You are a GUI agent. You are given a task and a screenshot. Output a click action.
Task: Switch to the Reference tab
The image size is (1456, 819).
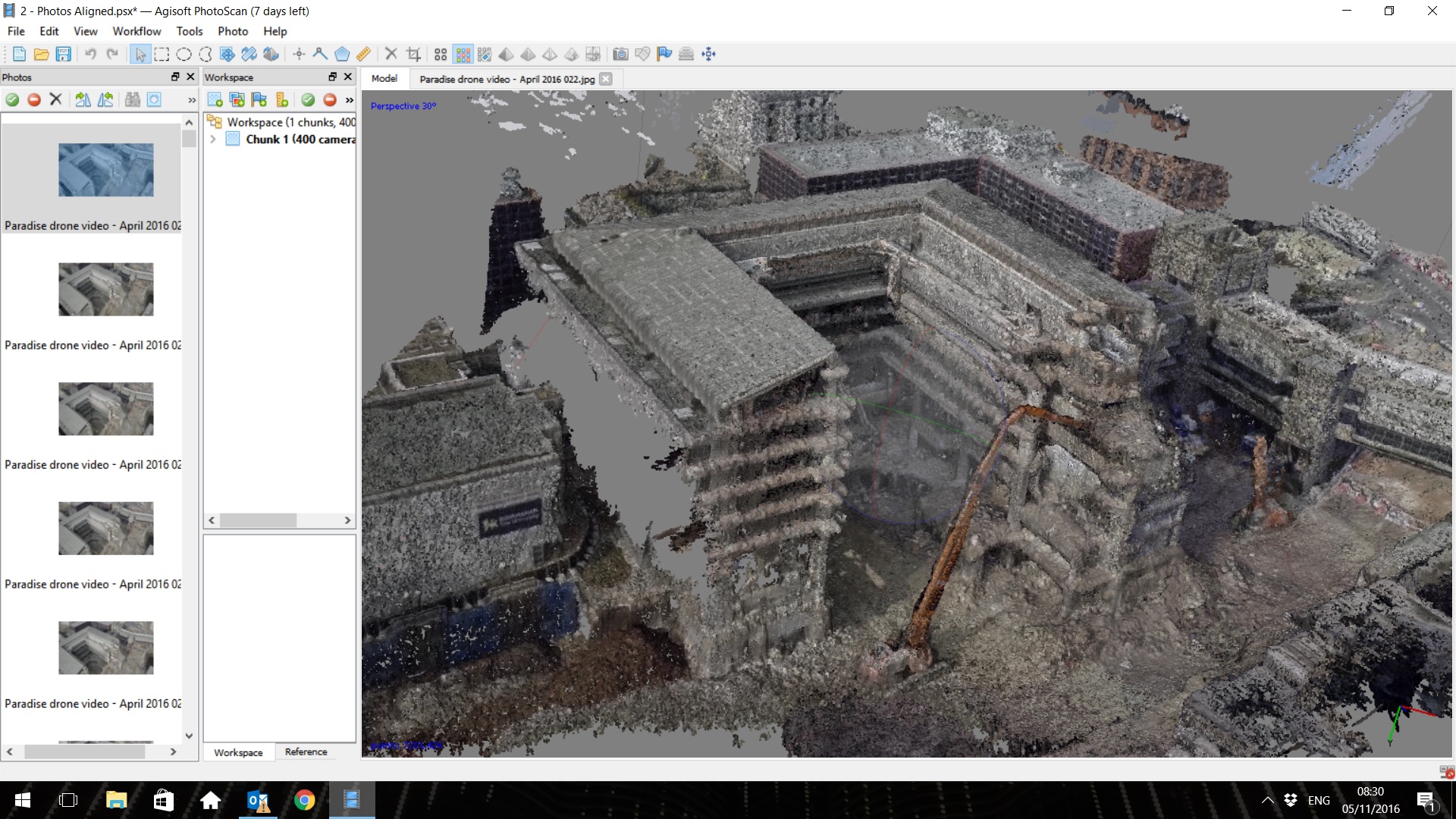pyautogui.click(x=306, y=752)
